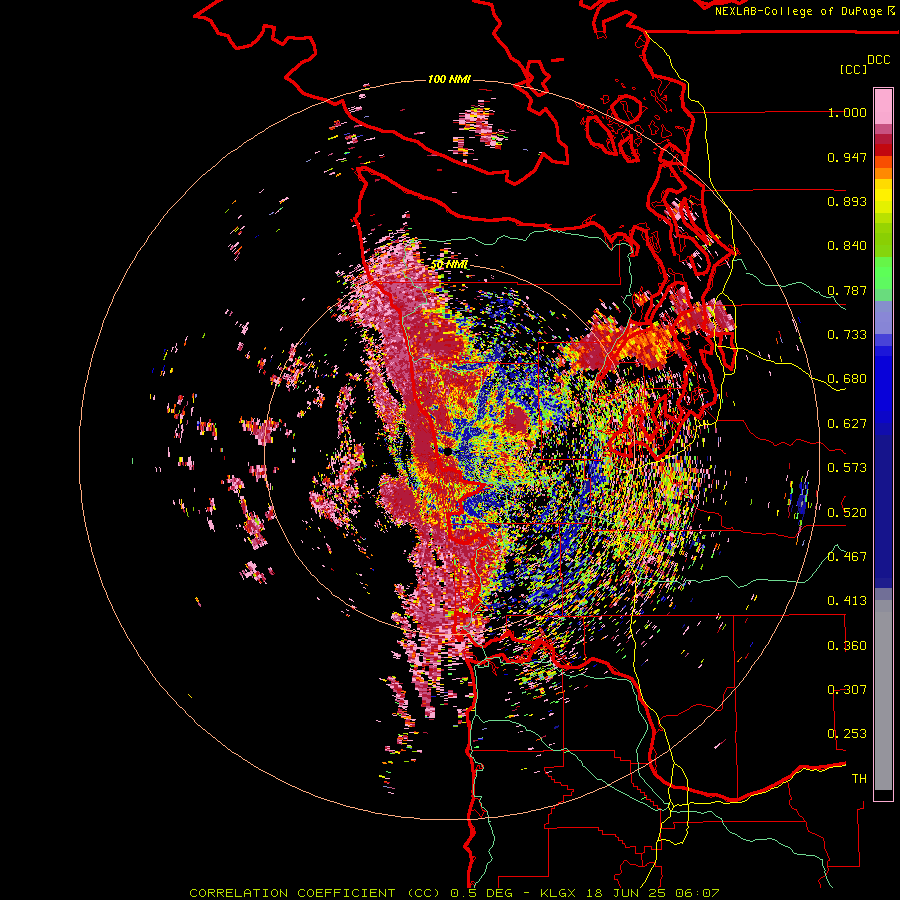Click the TH threshold label on the scale
The width and height of the screenshot is (900, 900).
[x=859, y=779]
